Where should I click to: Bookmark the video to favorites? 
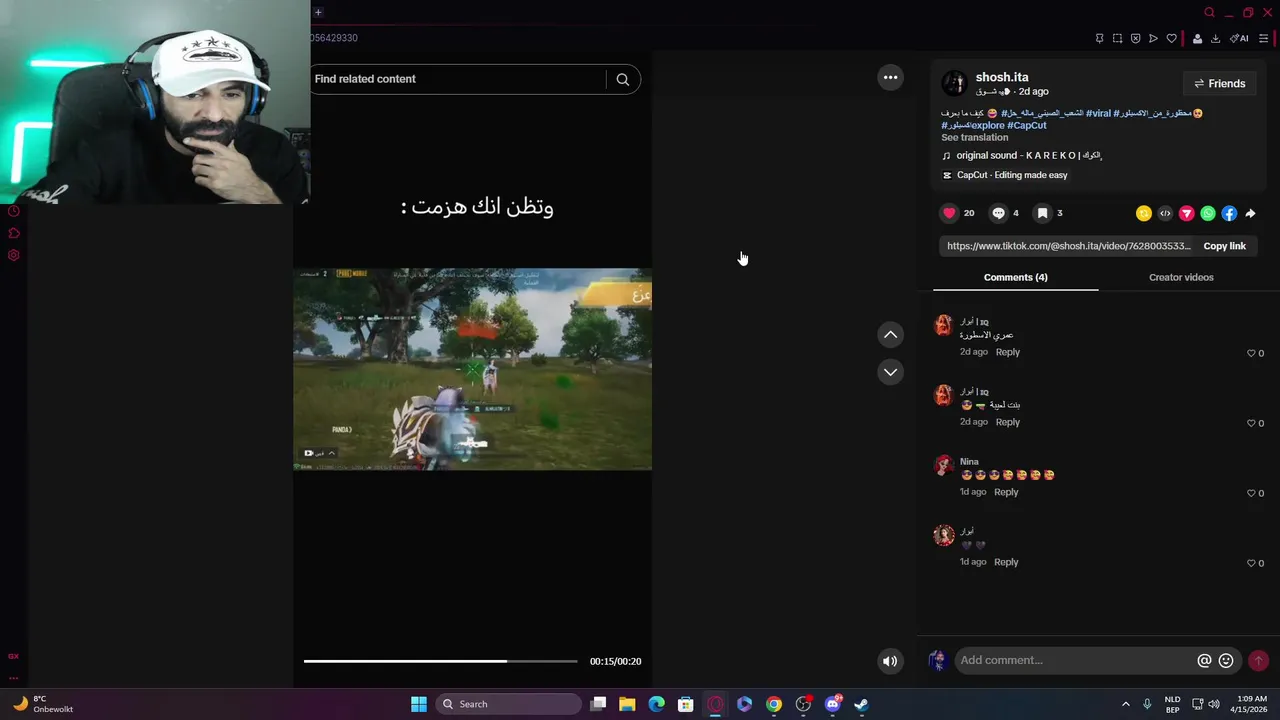(x=1042, y=213)
